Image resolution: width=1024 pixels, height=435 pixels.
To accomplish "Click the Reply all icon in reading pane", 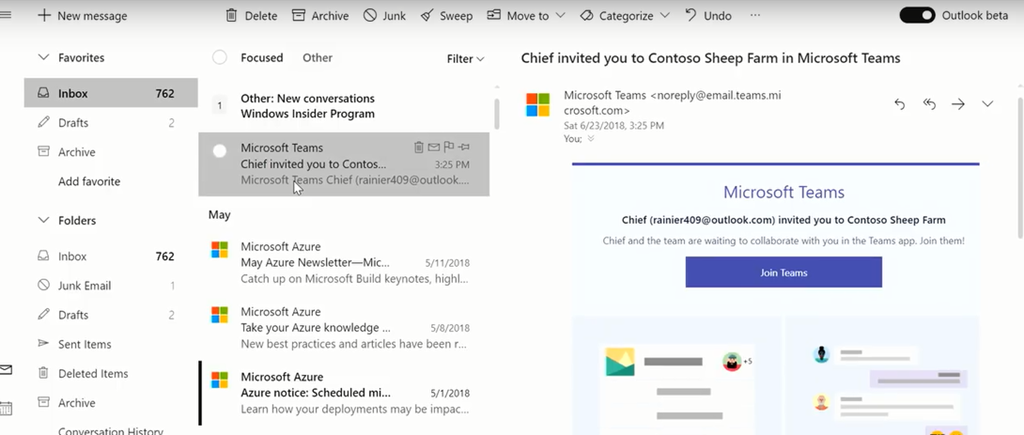I will click(x=929, y=104).
